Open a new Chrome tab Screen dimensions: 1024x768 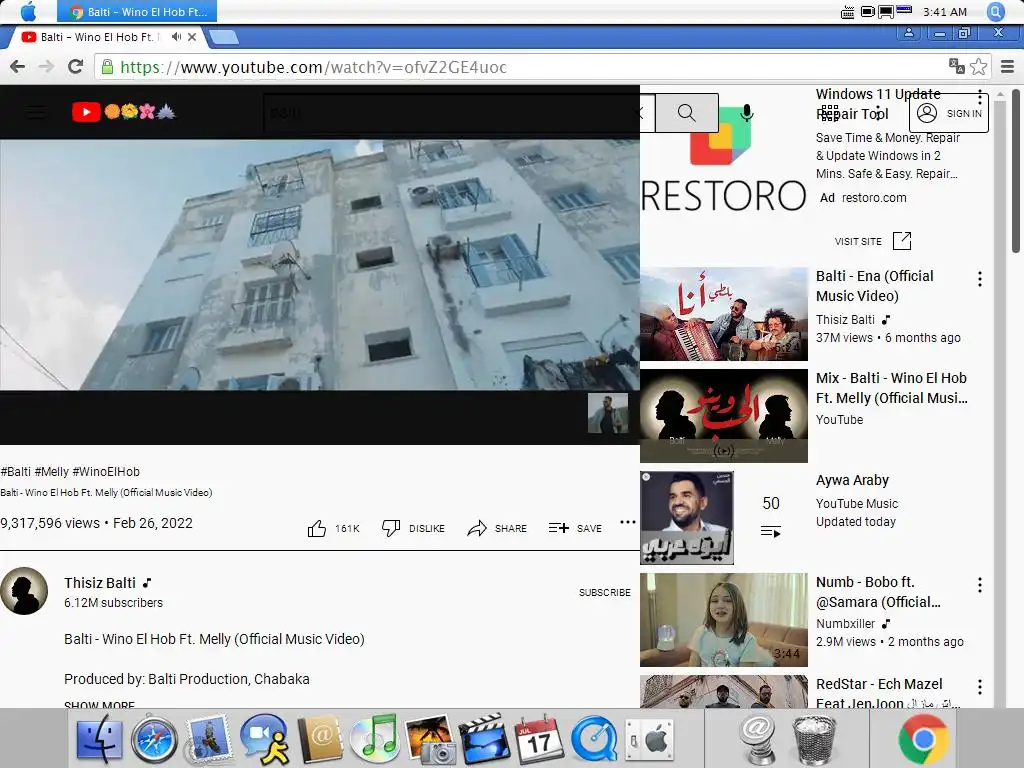click(x=224, y=37)
